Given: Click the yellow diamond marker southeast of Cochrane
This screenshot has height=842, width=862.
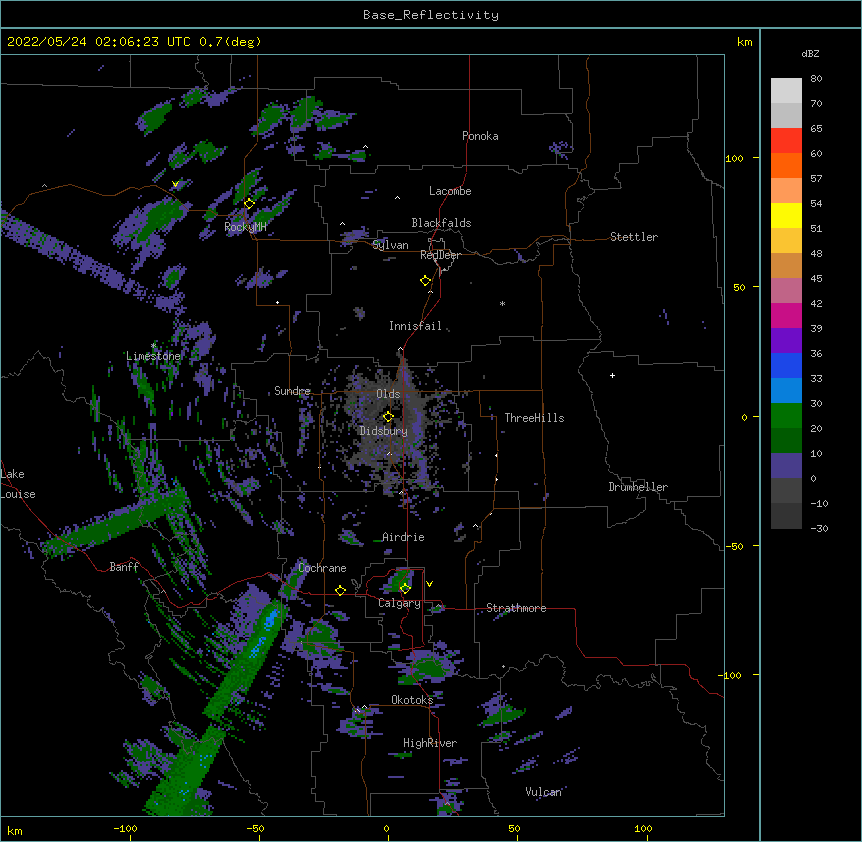Looking at the screenshot, I should tap(340, 591).
